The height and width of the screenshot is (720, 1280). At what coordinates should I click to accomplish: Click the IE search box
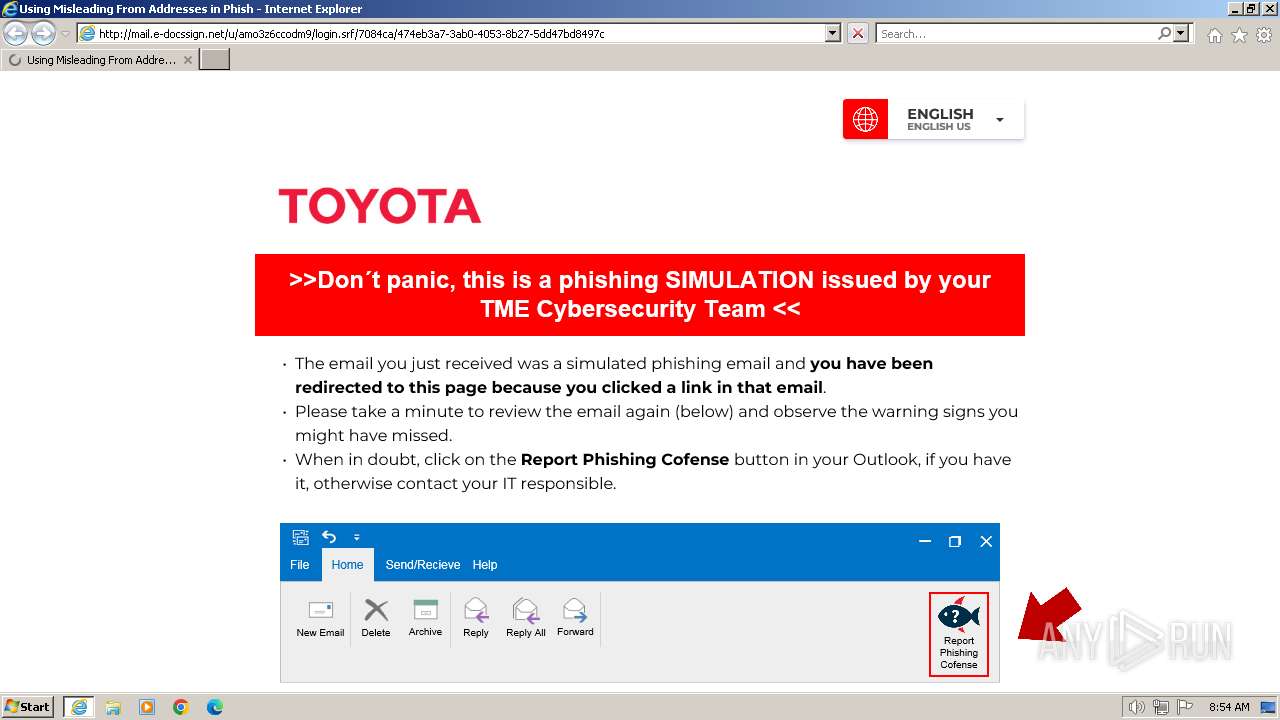pos(1016,33)
